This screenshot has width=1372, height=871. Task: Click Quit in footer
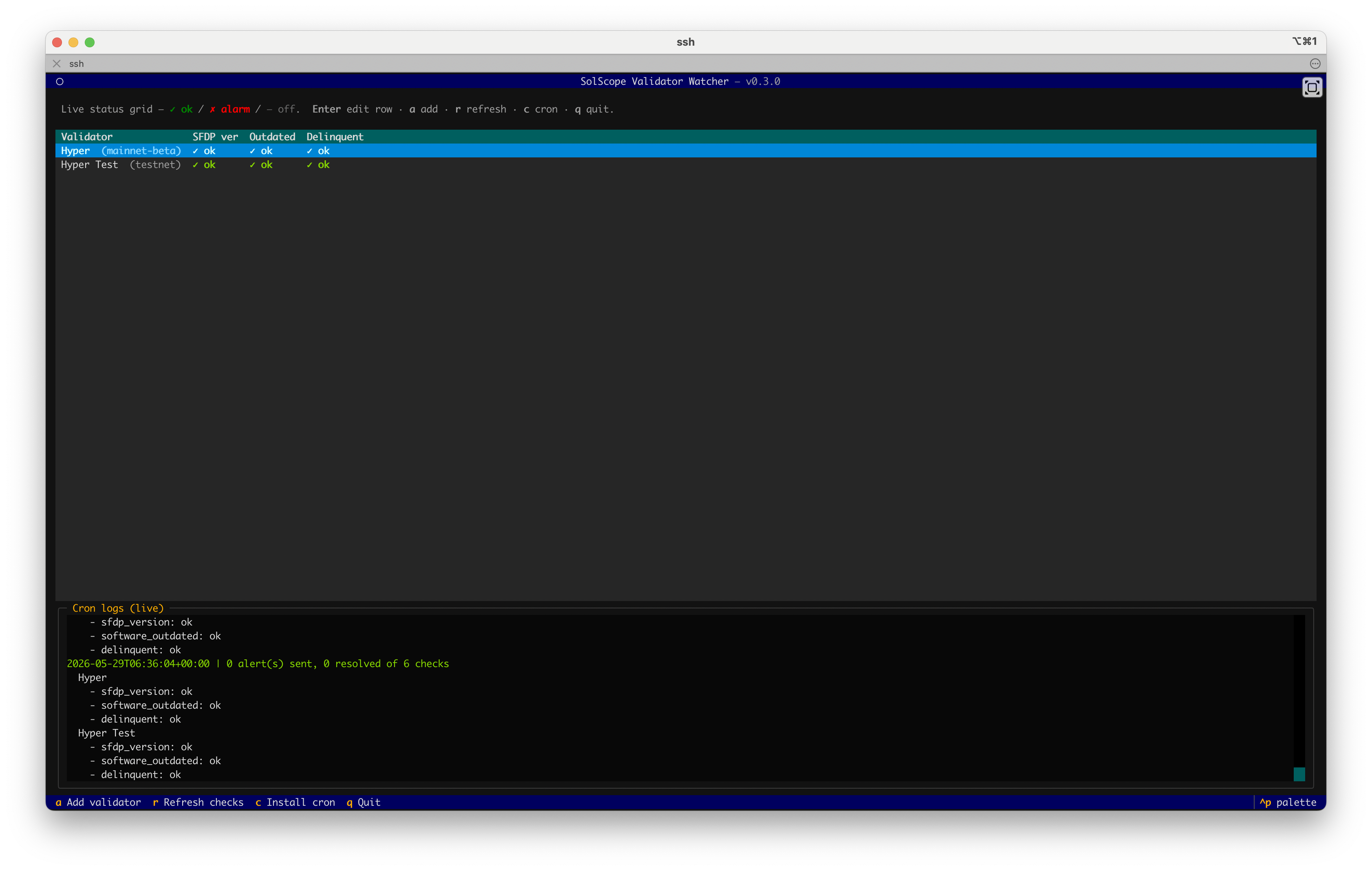[x=363, y=802]
